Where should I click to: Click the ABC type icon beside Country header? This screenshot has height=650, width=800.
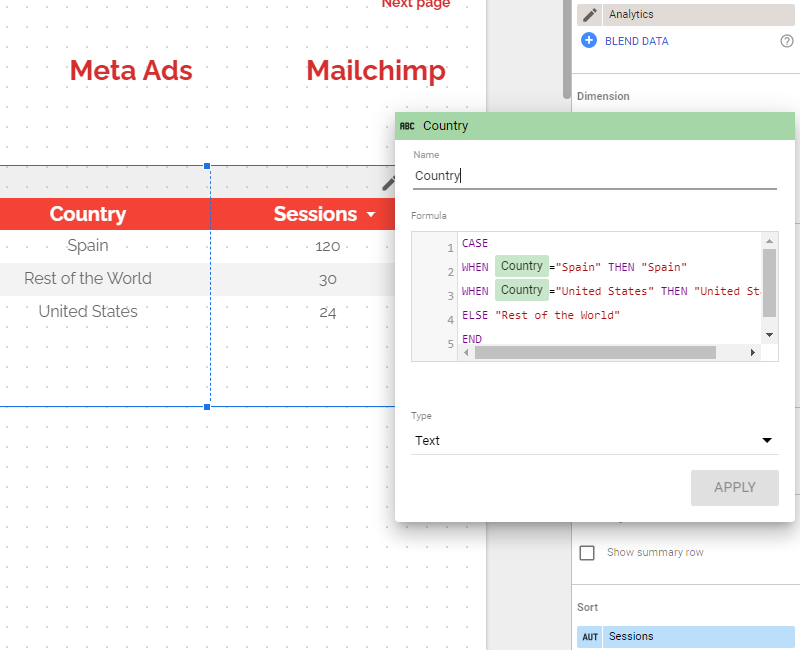coord(407,126)
